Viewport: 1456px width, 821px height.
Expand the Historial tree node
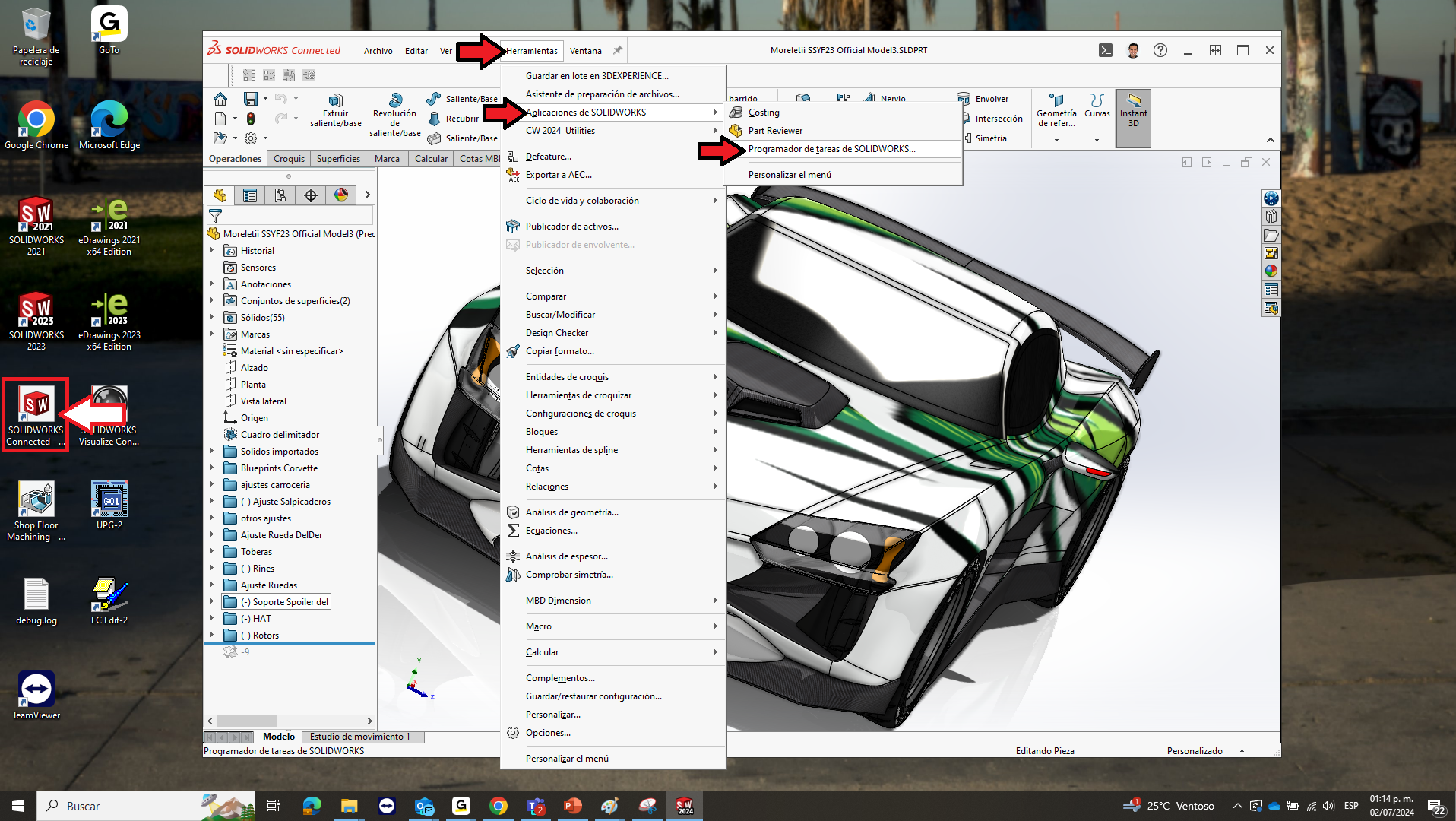(x=212, y=251)
